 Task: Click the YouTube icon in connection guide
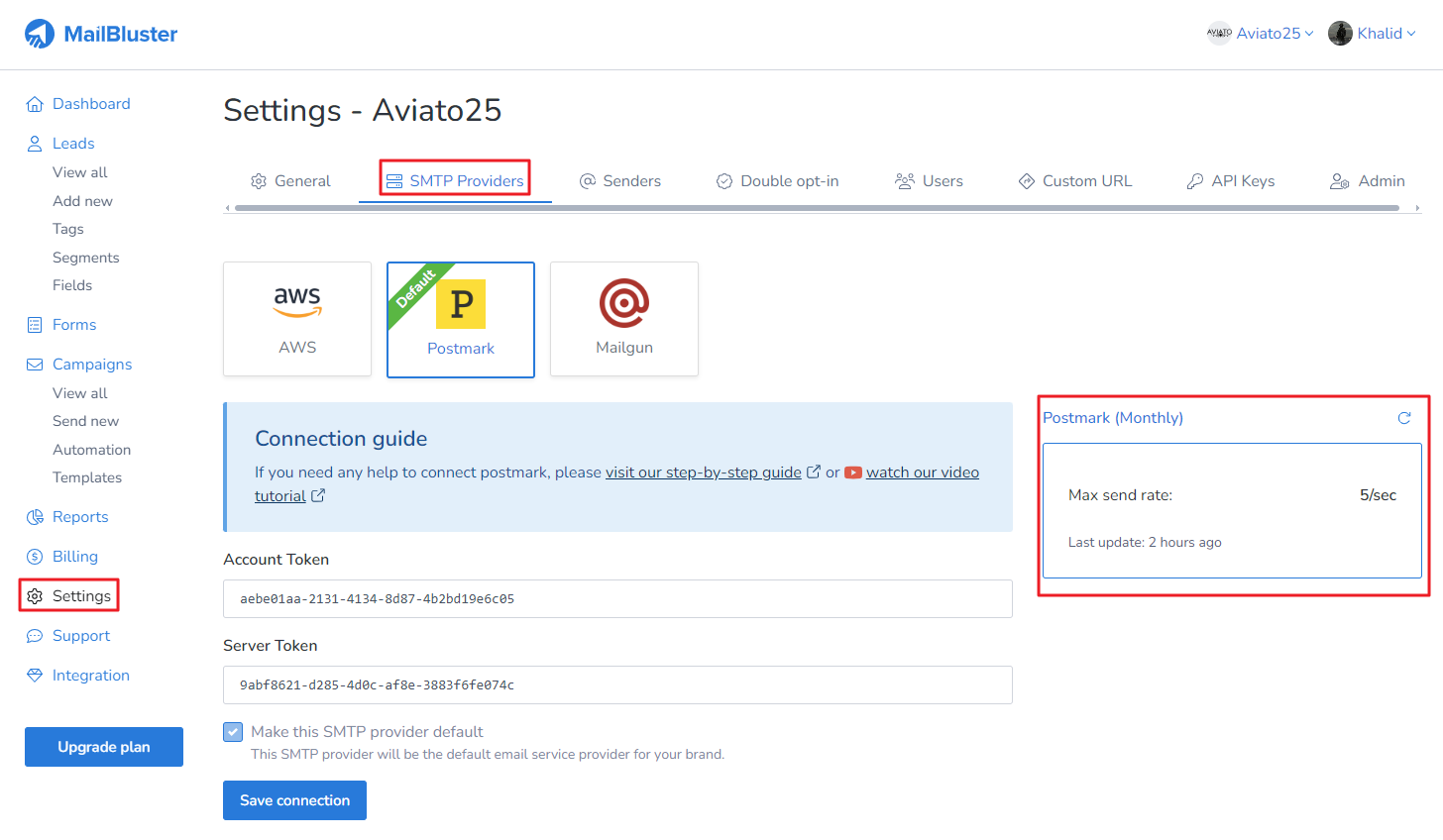click(853, 472)
